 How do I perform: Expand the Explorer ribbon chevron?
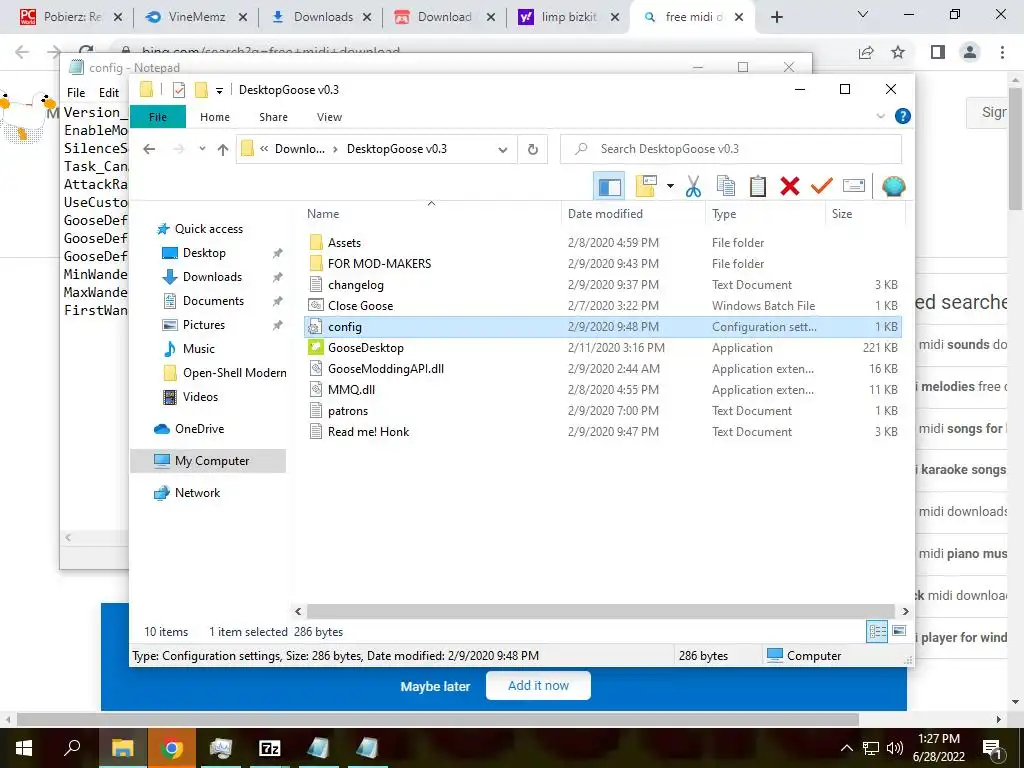880,116
